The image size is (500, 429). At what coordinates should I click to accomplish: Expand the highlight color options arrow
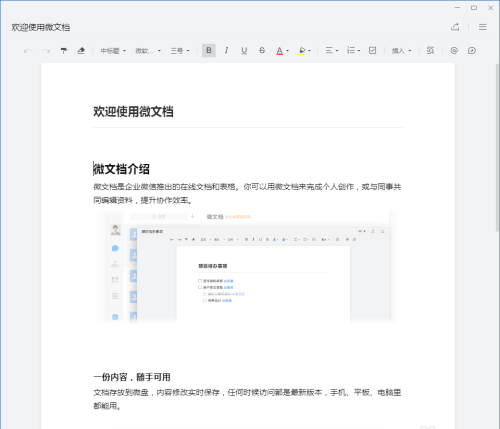(x=309, y=51)
